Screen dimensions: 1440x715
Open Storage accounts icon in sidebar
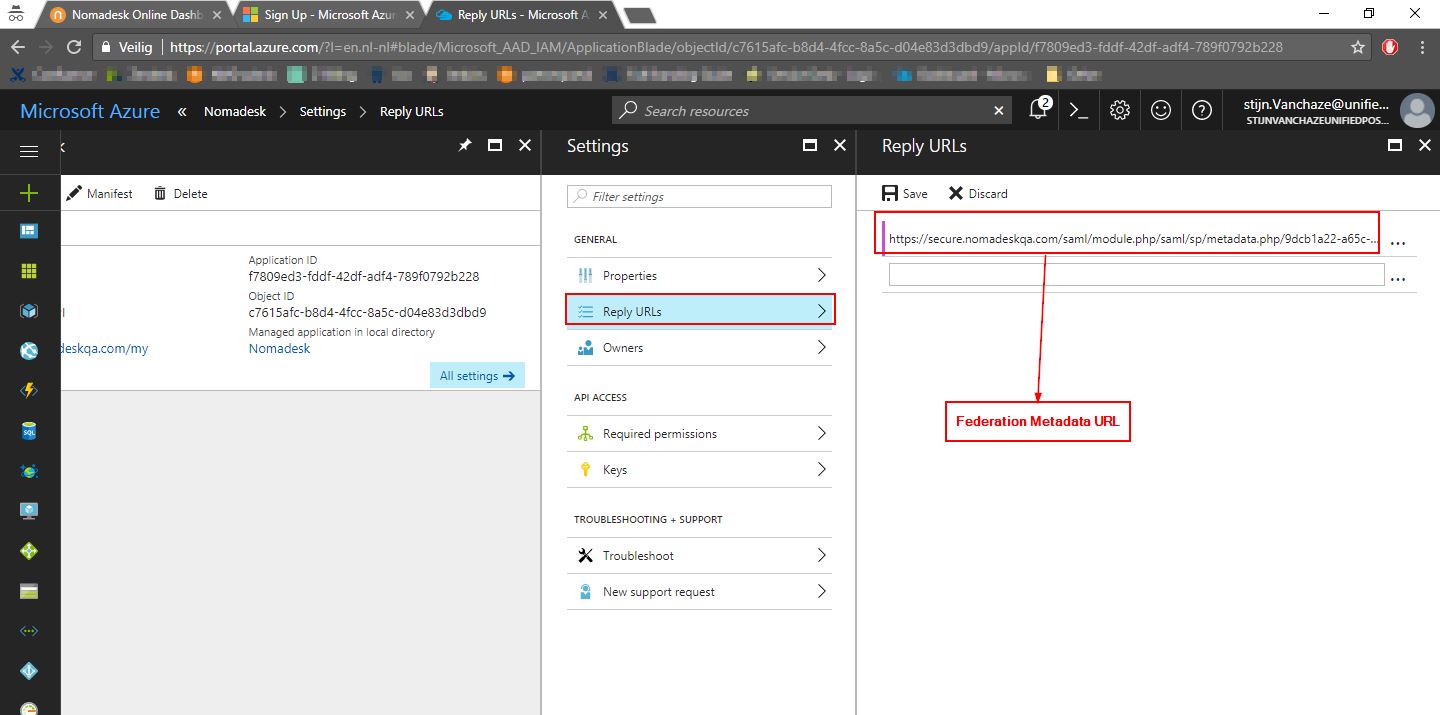click(x=29, y=591)
